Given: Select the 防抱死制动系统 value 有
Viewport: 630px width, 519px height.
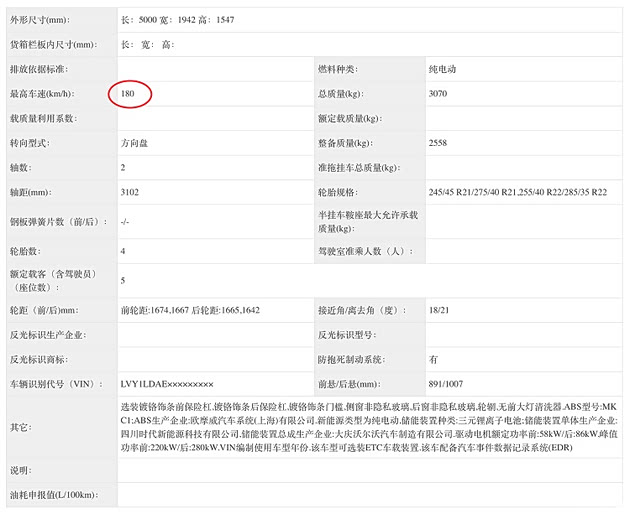Looking at the screenshot, I should (x=433, y=360).
